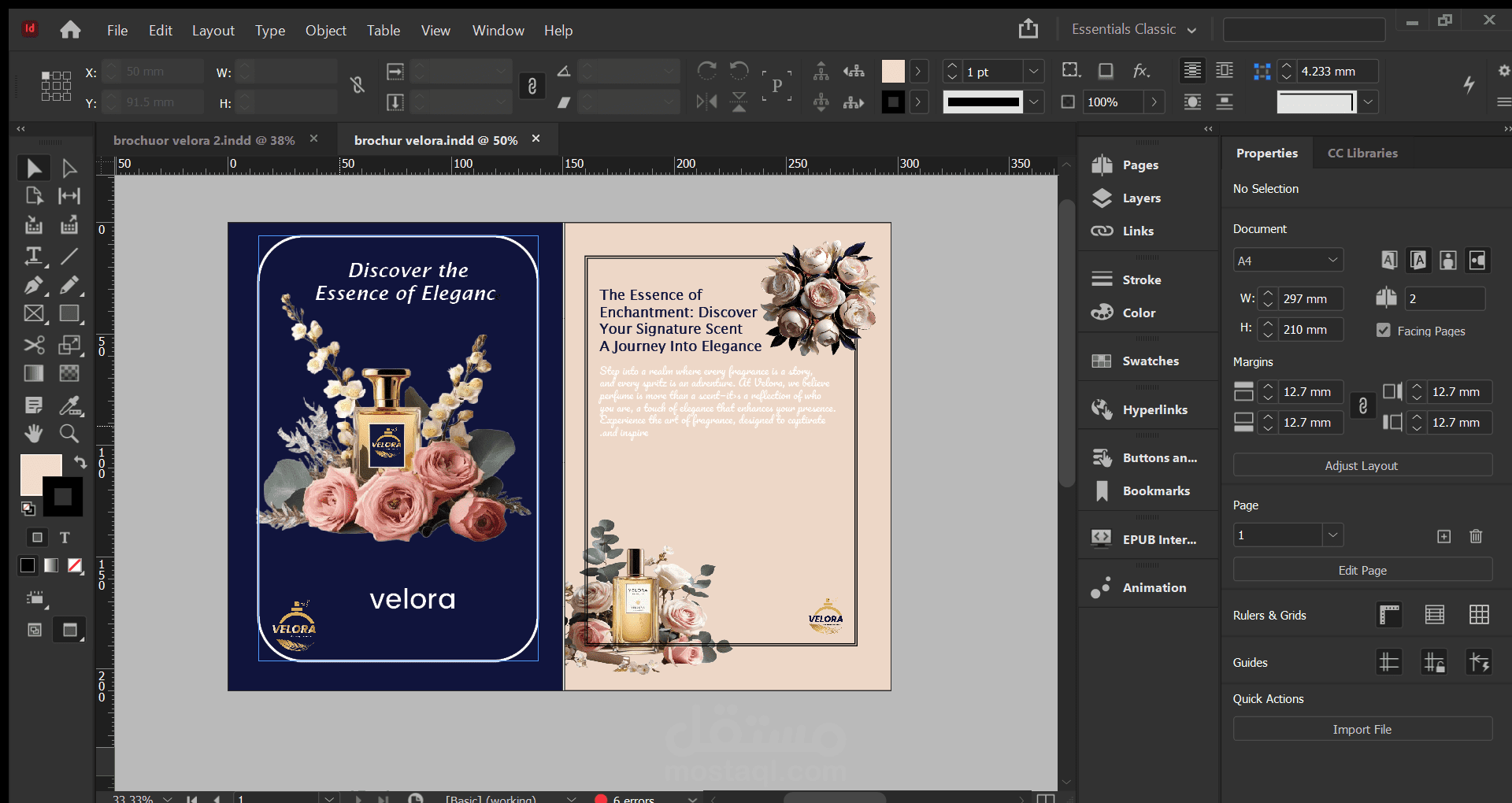Screen dimensions: 1512x803
Task: Switch to brochuor velora 2.indd tab
Action: point(204,140)
